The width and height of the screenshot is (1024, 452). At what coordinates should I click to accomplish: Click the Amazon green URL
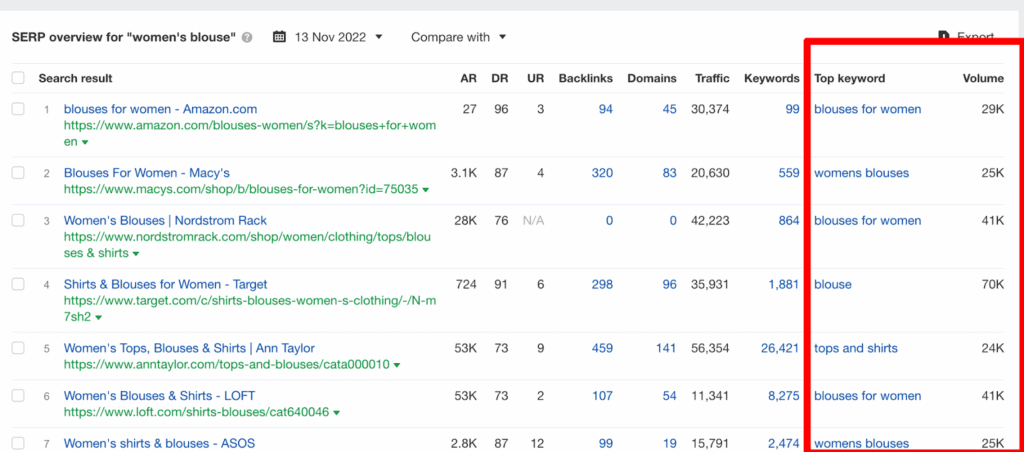pos(249,133)
